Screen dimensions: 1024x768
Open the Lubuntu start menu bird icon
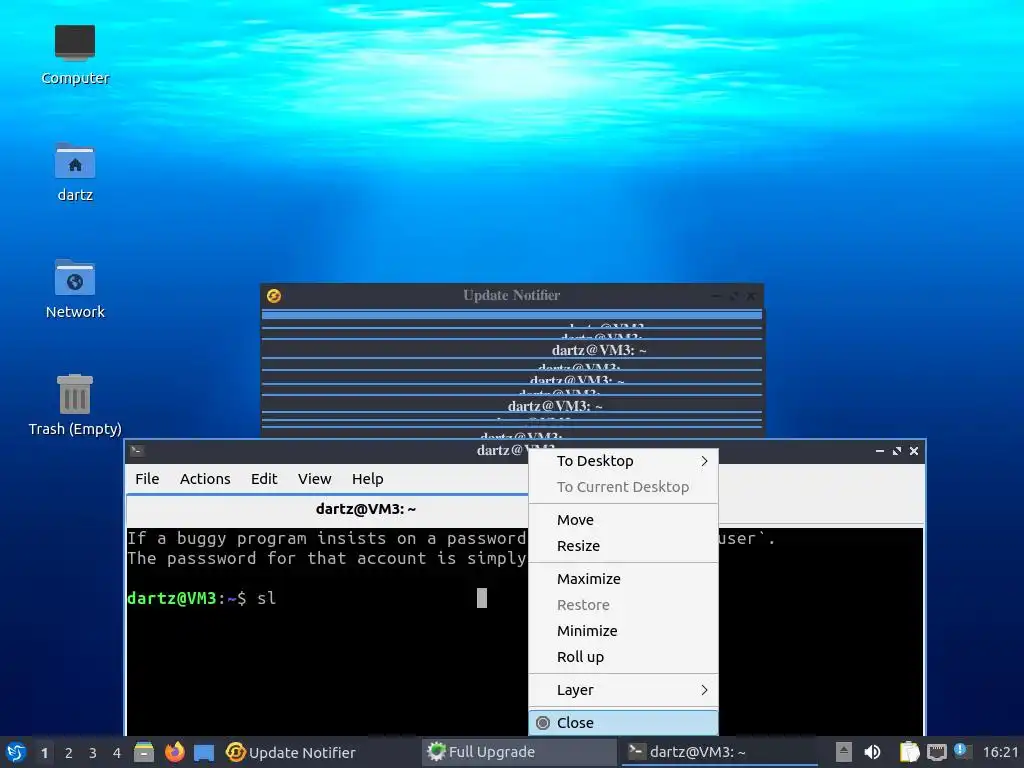point(16,752)
